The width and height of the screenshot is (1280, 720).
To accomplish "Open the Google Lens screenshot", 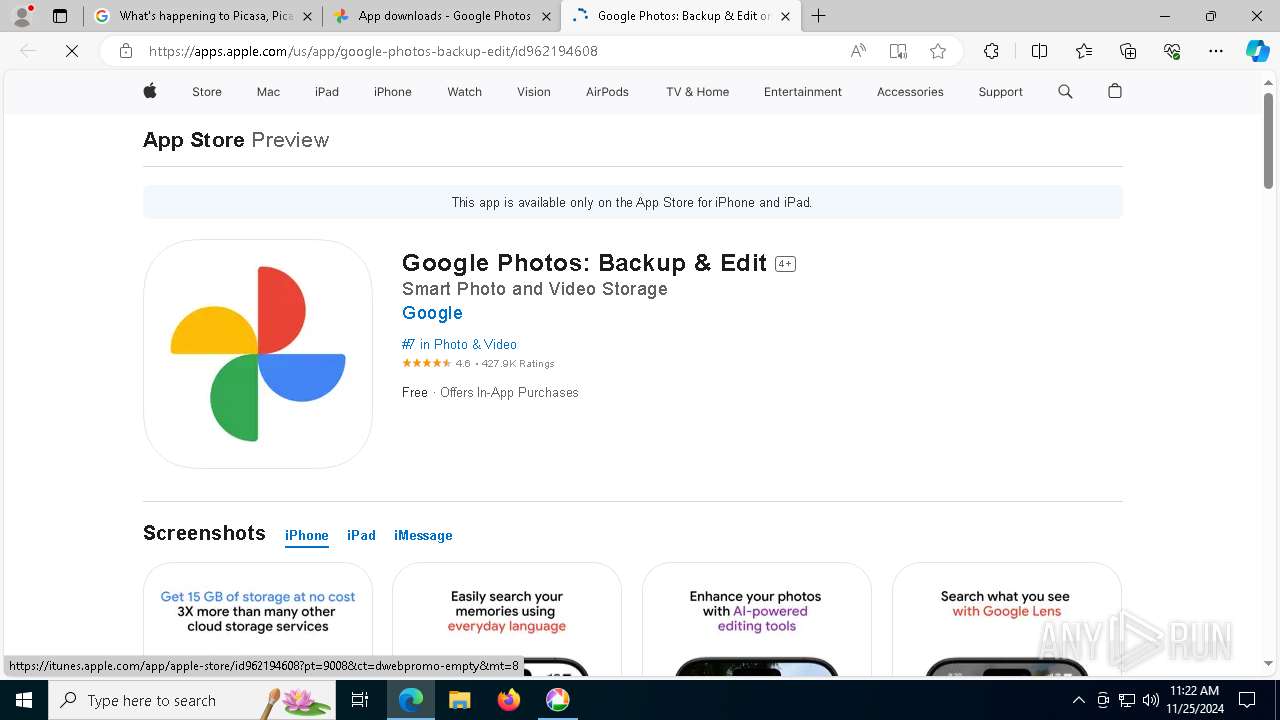I will point(1007,619).
